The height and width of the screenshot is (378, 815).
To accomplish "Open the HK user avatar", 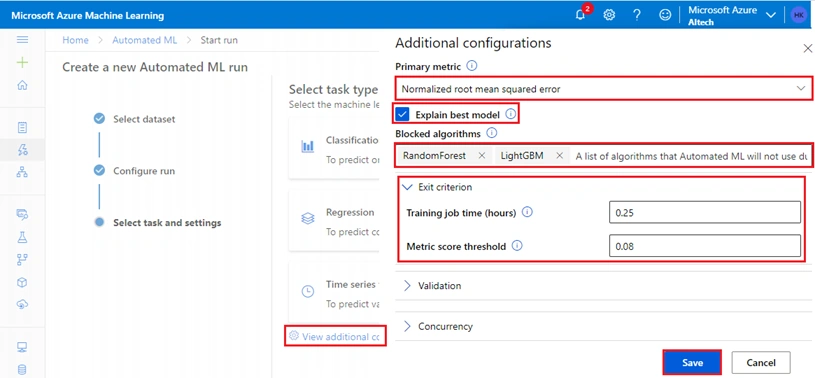I will click(798, 15).
